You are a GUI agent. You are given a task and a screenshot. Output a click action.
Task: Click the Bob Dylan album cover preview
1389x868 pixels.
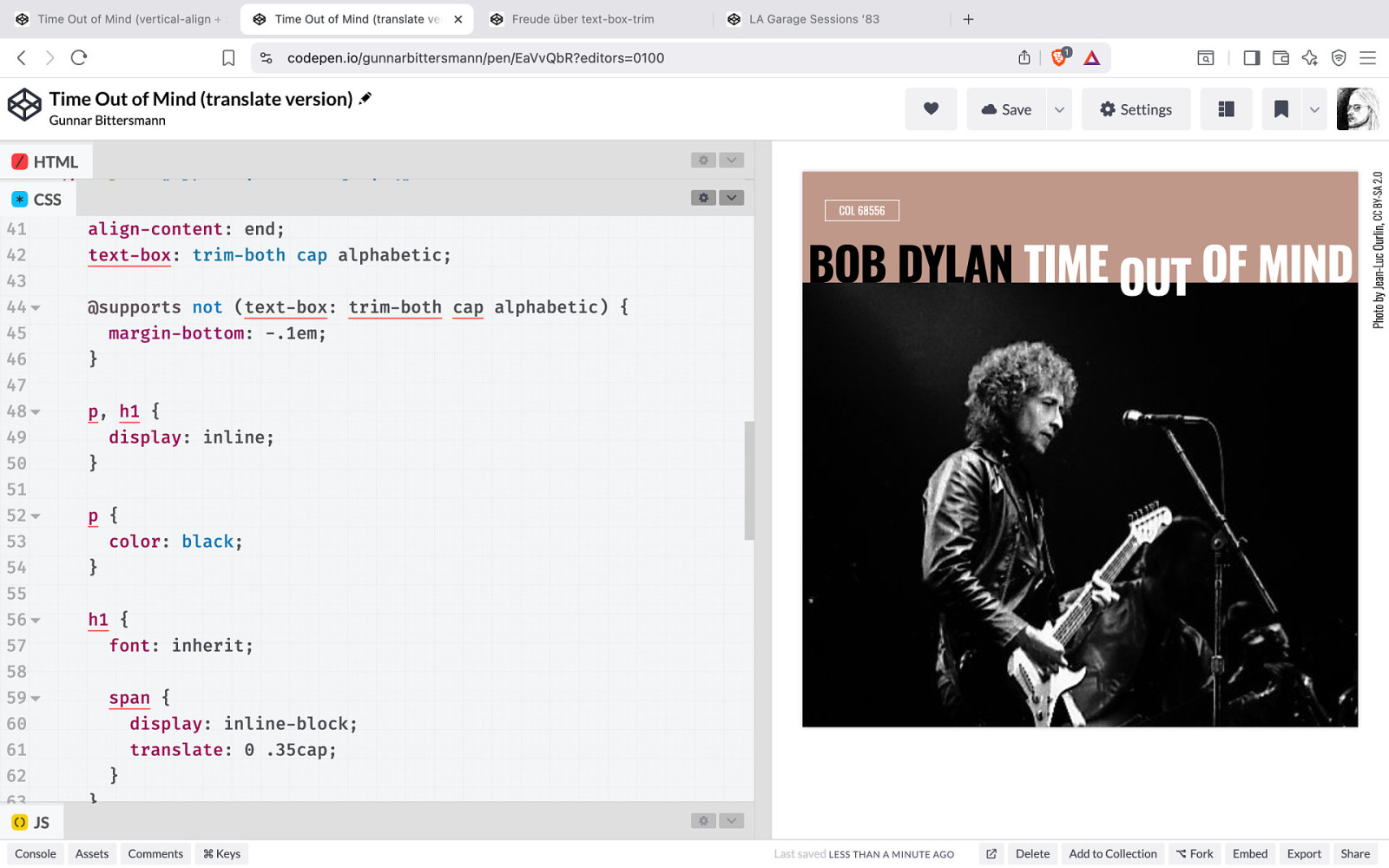pos(1080,449)
